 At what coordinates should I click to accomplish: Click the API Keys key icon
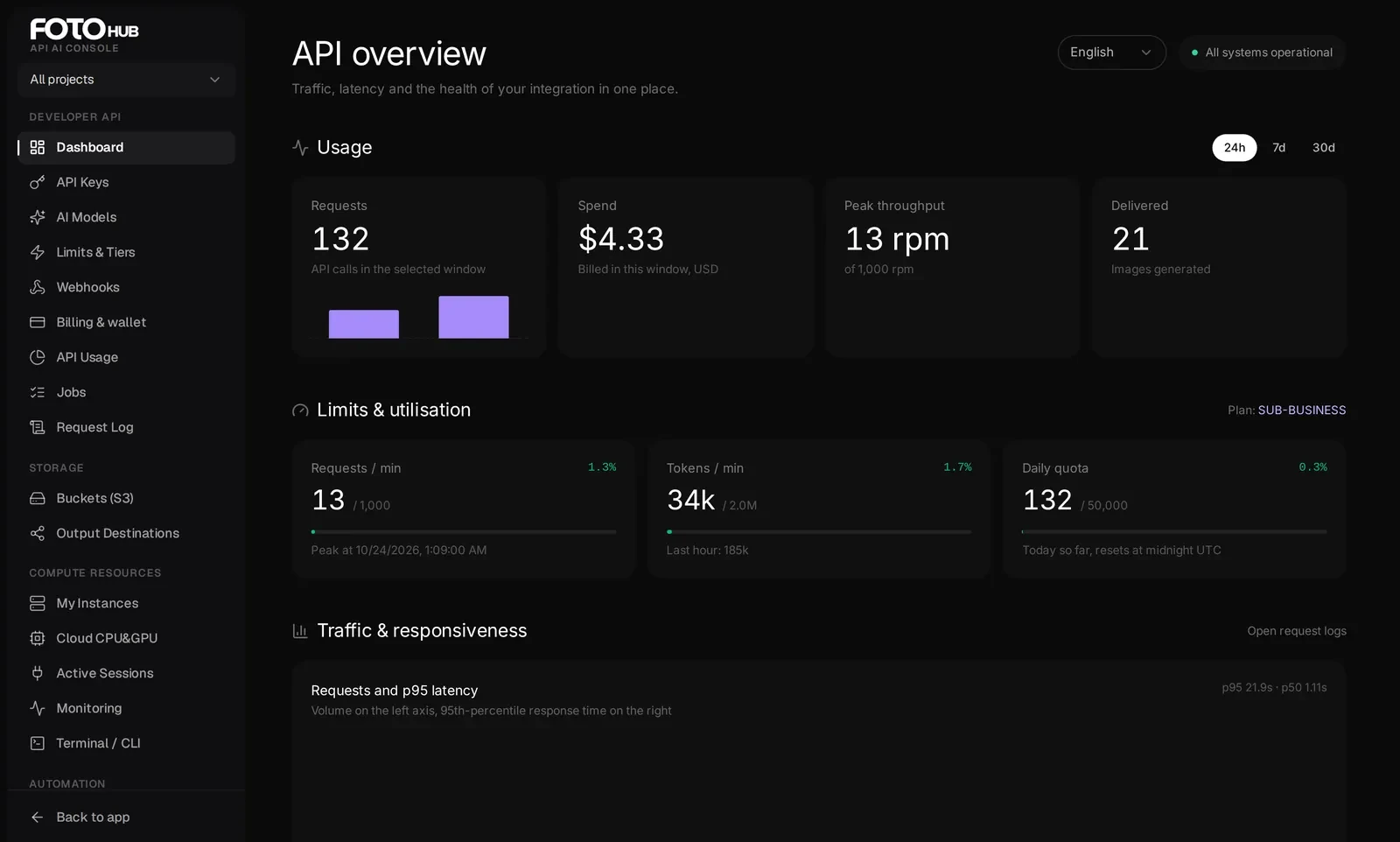coord(38,182)
